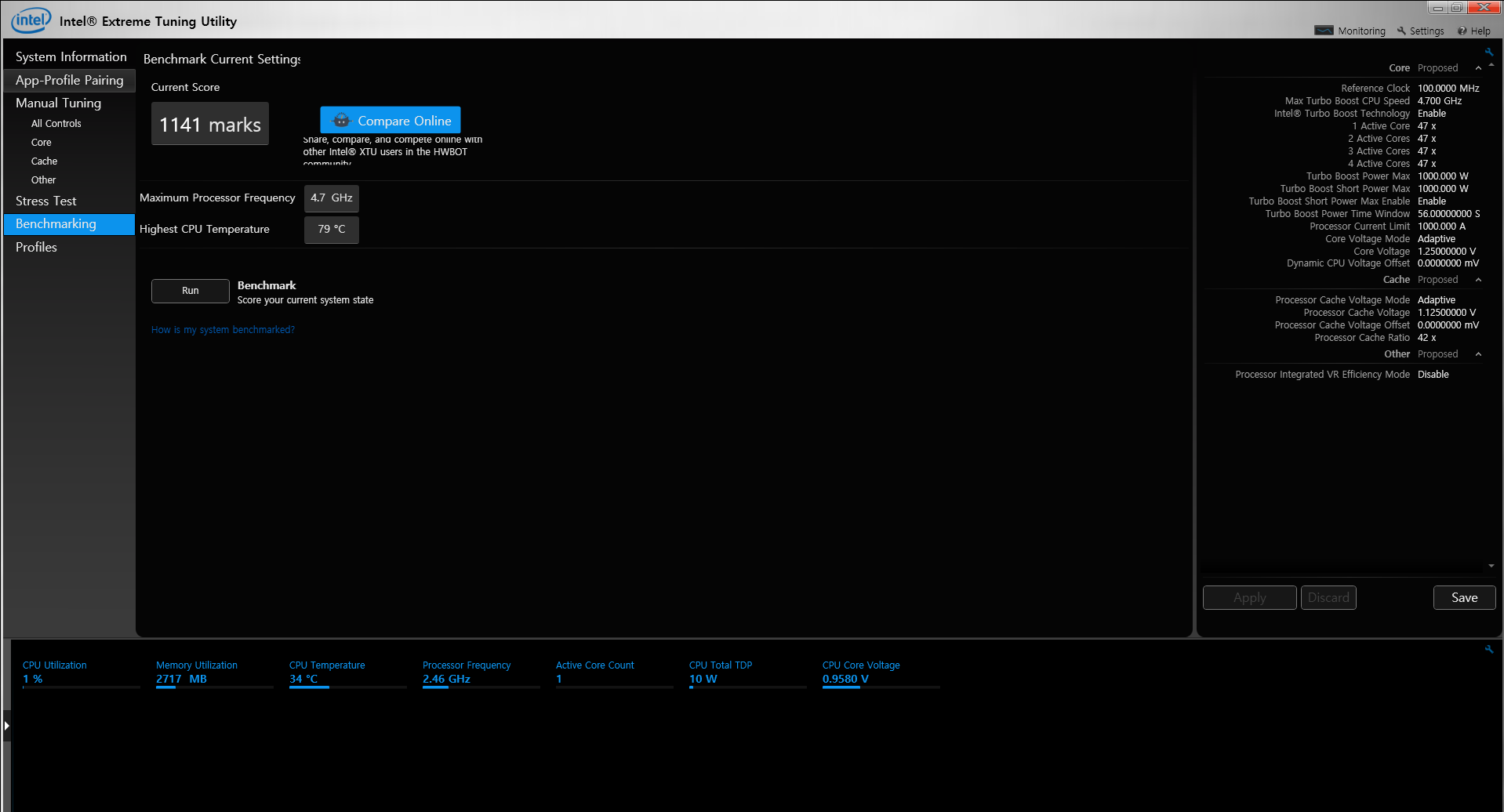This screenshot has height=812, width=1504.
Task: Click 1 Active Core 47 x value
Action: tap(1427, 126)
